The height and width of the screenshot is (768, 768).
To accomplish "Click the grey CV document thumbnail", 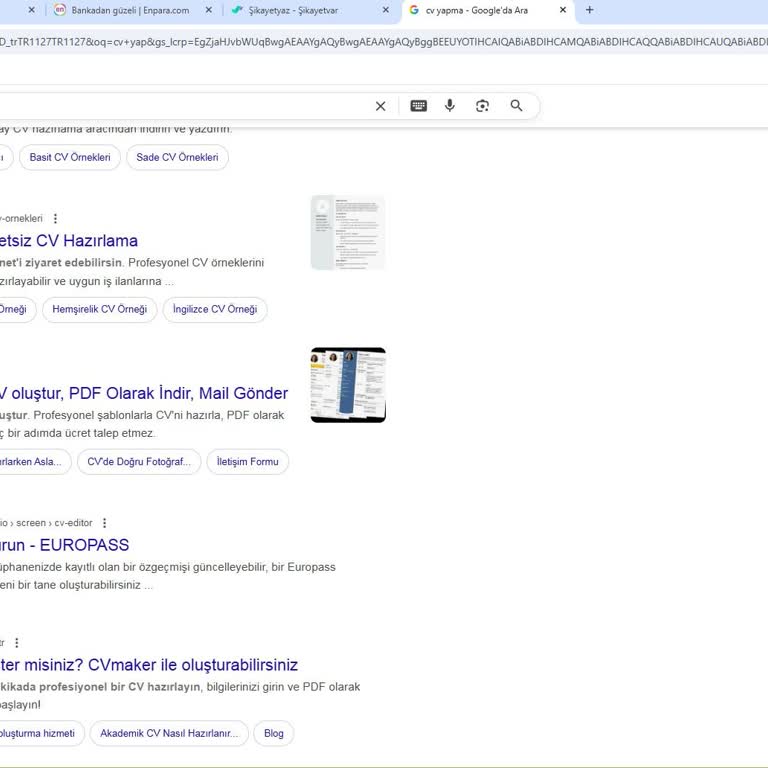I will tap(348, 233).
